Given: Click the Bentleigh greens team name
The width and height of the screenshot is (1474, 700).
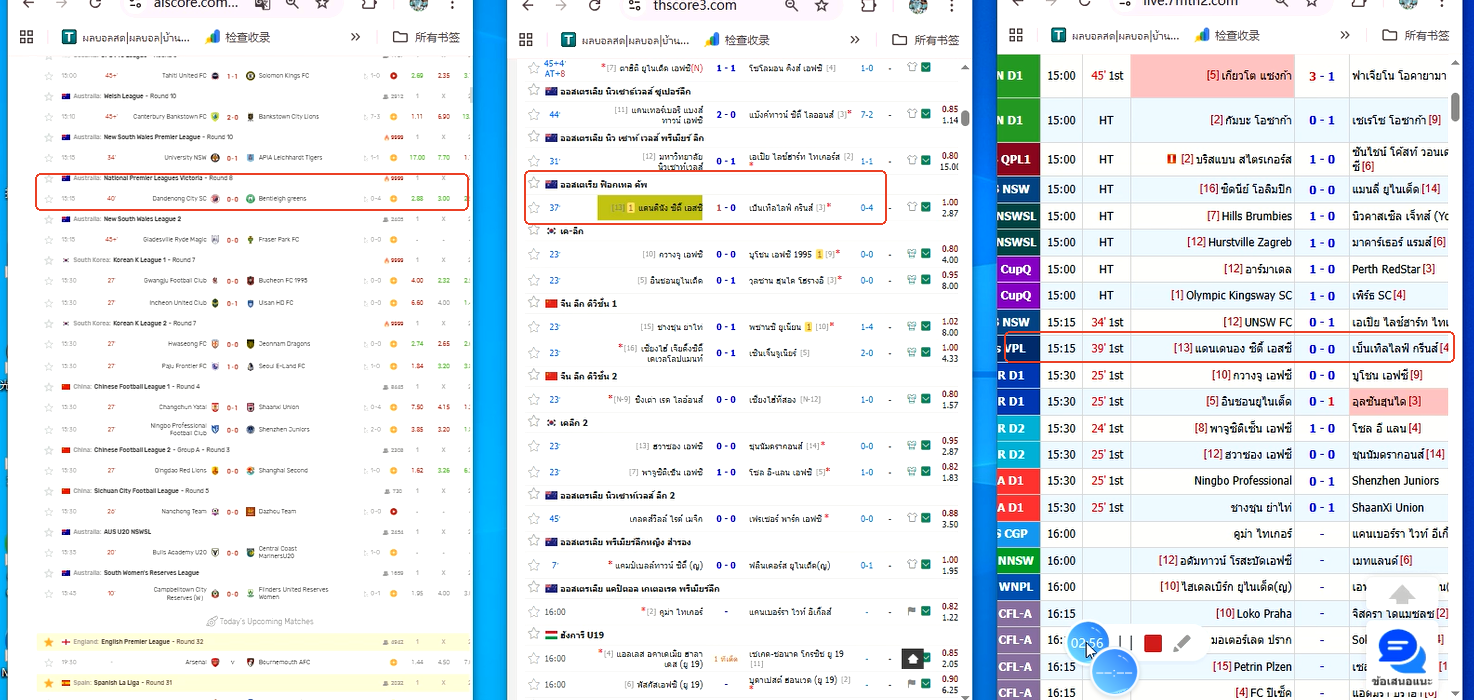Looking at the screenshot, I should click(284, 198).
